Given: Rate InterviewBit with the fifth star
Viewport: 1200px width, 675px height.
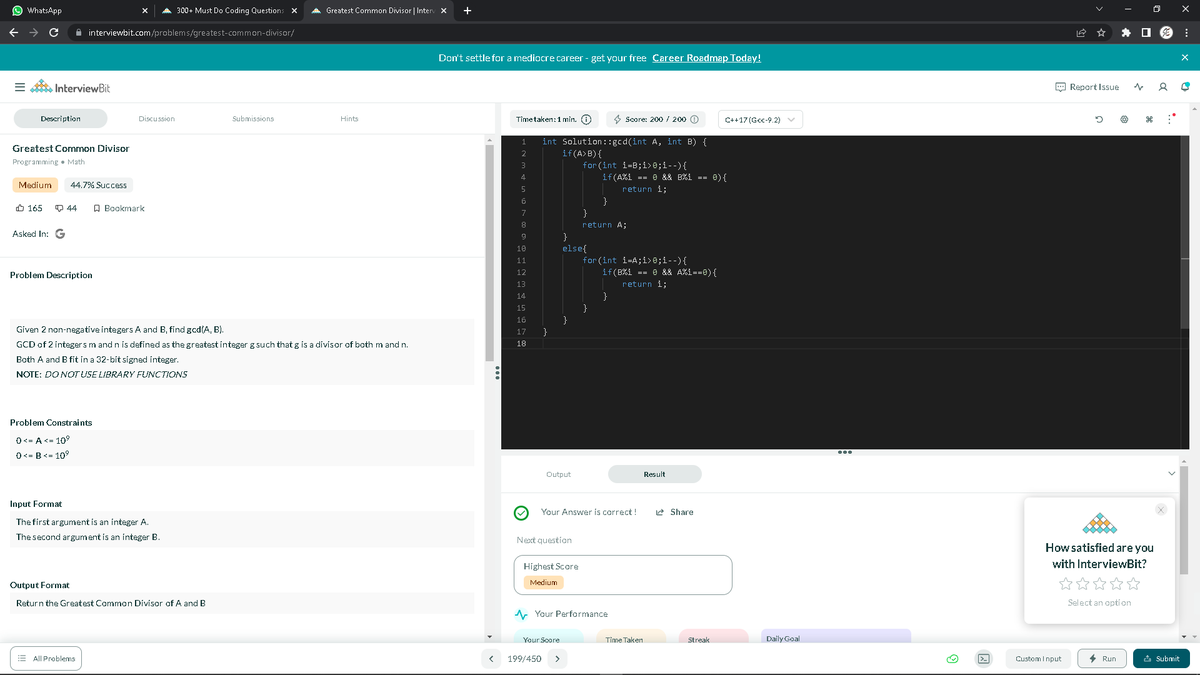Looking at the screenshot, I should 1131,584.
